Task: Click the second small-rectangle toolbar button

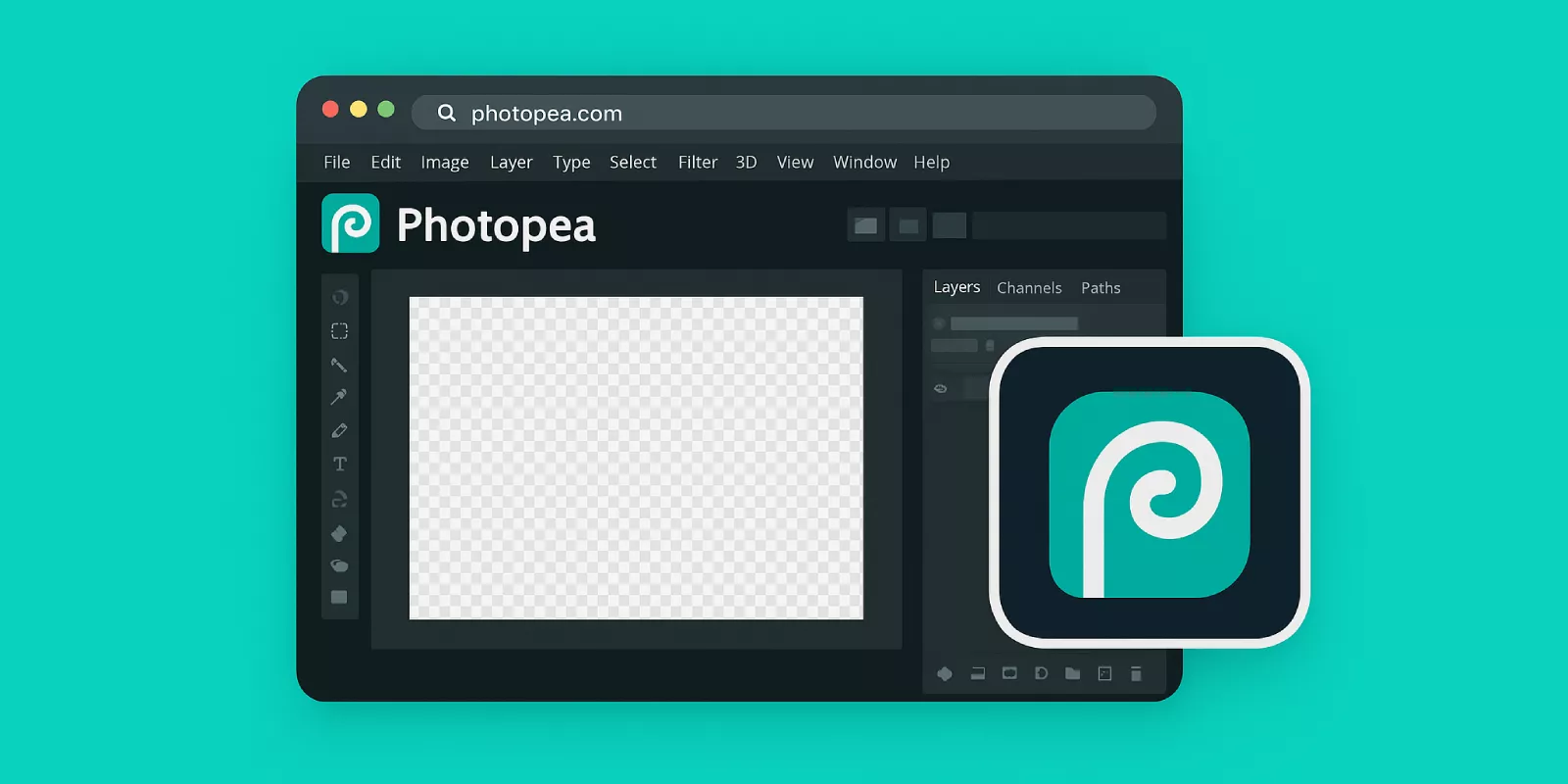Action: [x=908, y=225]
